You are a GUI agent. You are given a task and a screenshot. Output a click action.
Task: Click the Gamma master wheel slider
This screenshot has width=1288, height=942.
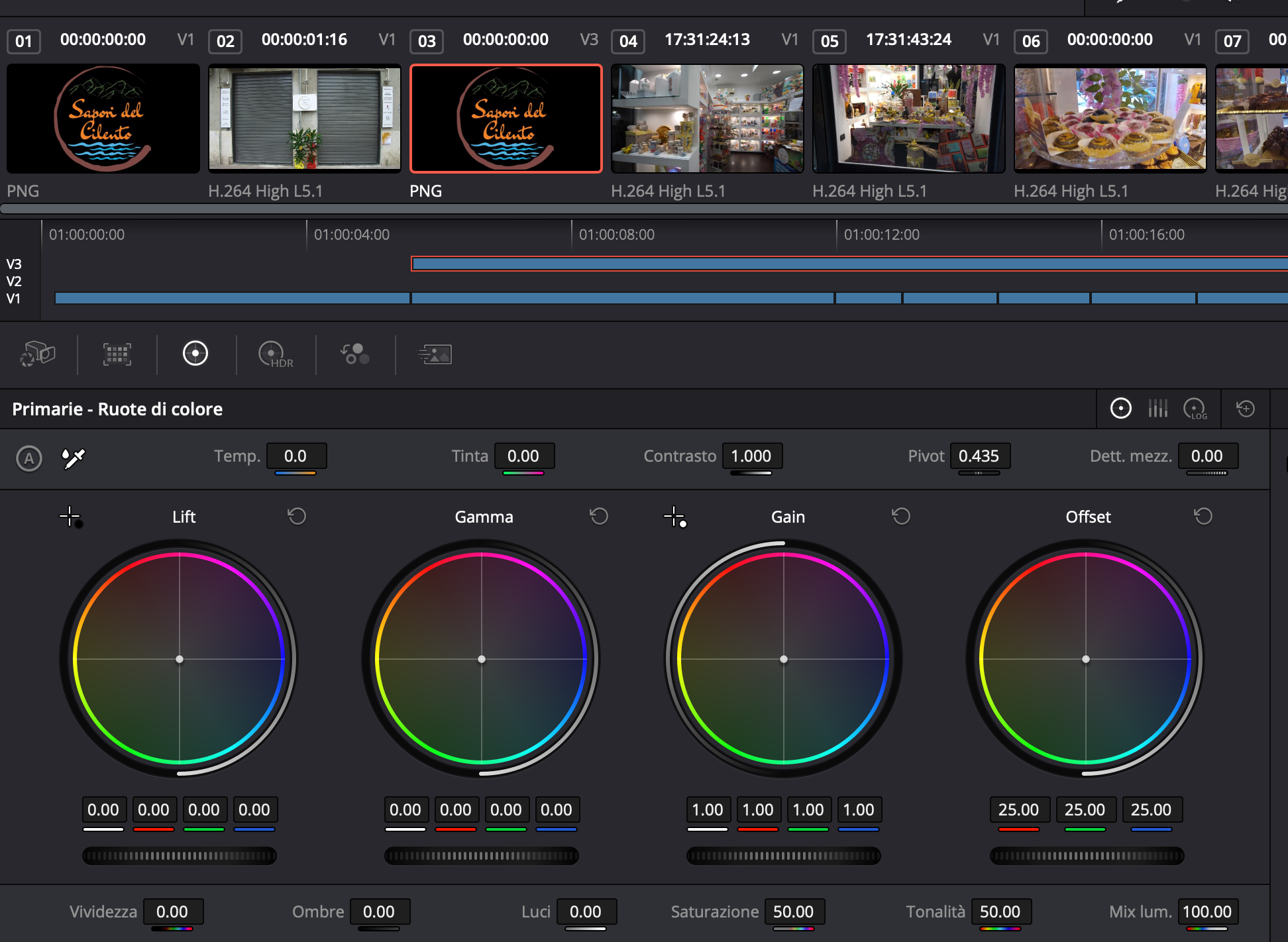click(482, 856)
